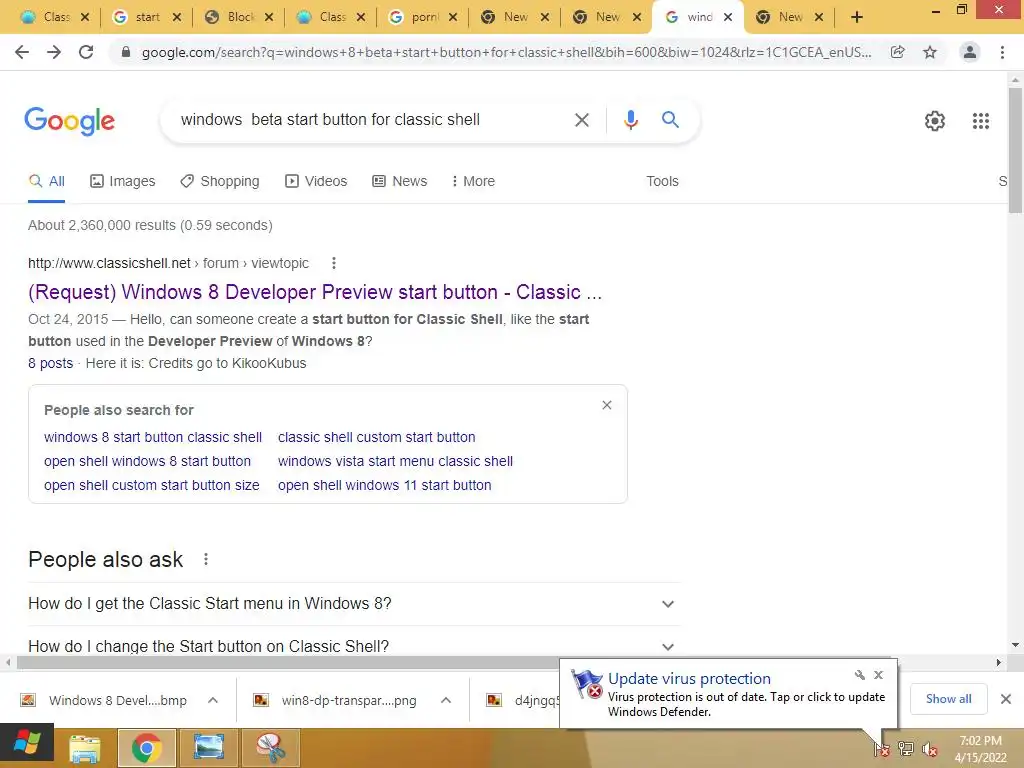Open the Google apps grid

pos(981,121)
